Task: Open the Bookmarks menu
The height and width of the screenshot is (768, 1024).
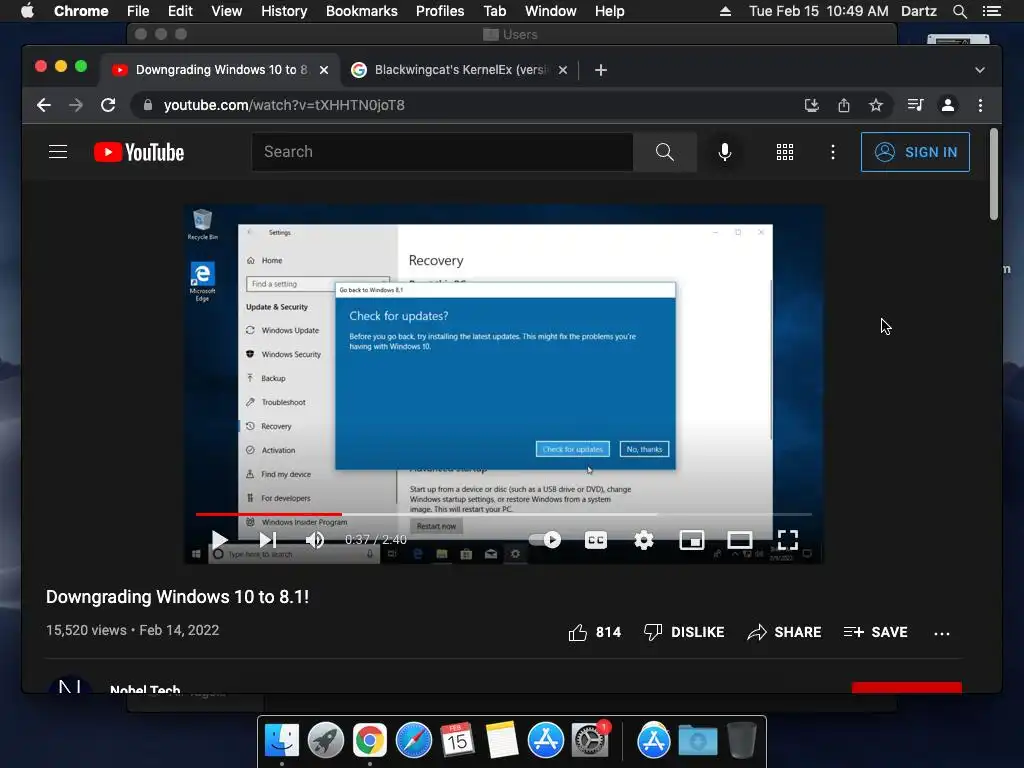Action: coord(362,11)
